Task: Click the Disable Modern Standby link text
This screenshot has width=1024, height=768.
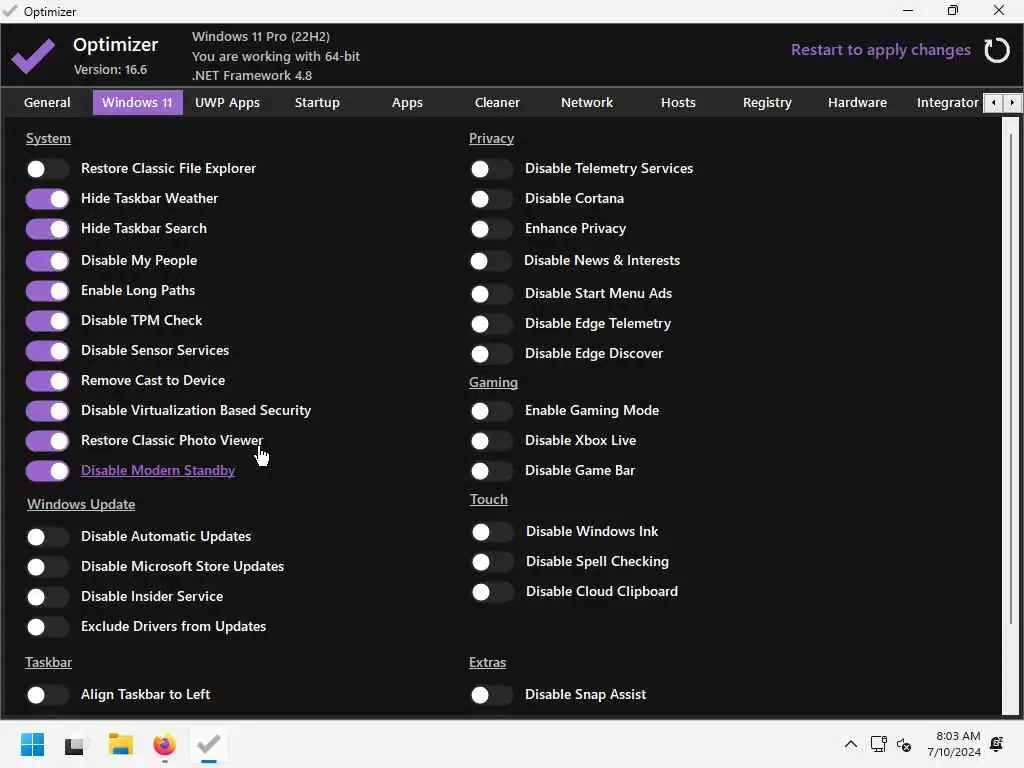Action: click(157, 470)
